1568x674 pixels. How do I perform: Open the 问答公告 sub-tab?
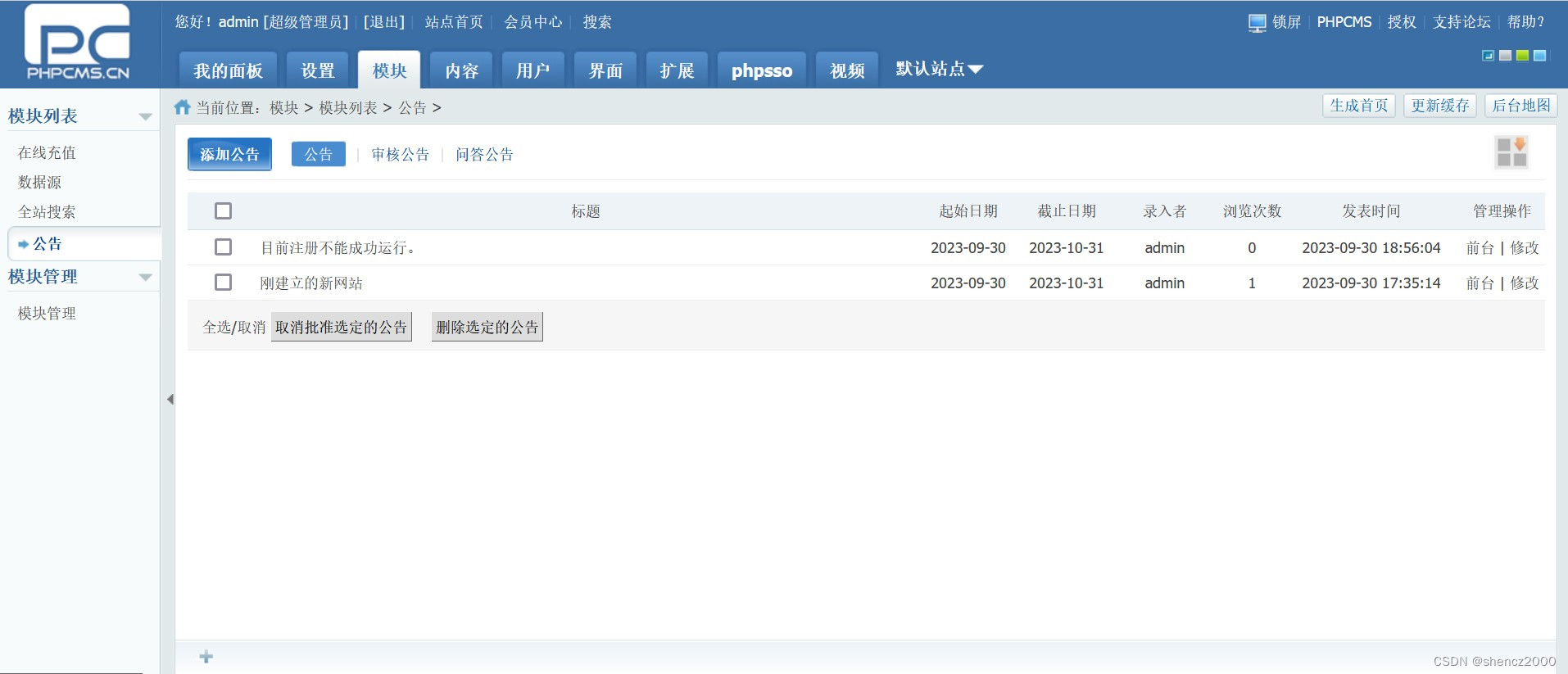point(485,154)
